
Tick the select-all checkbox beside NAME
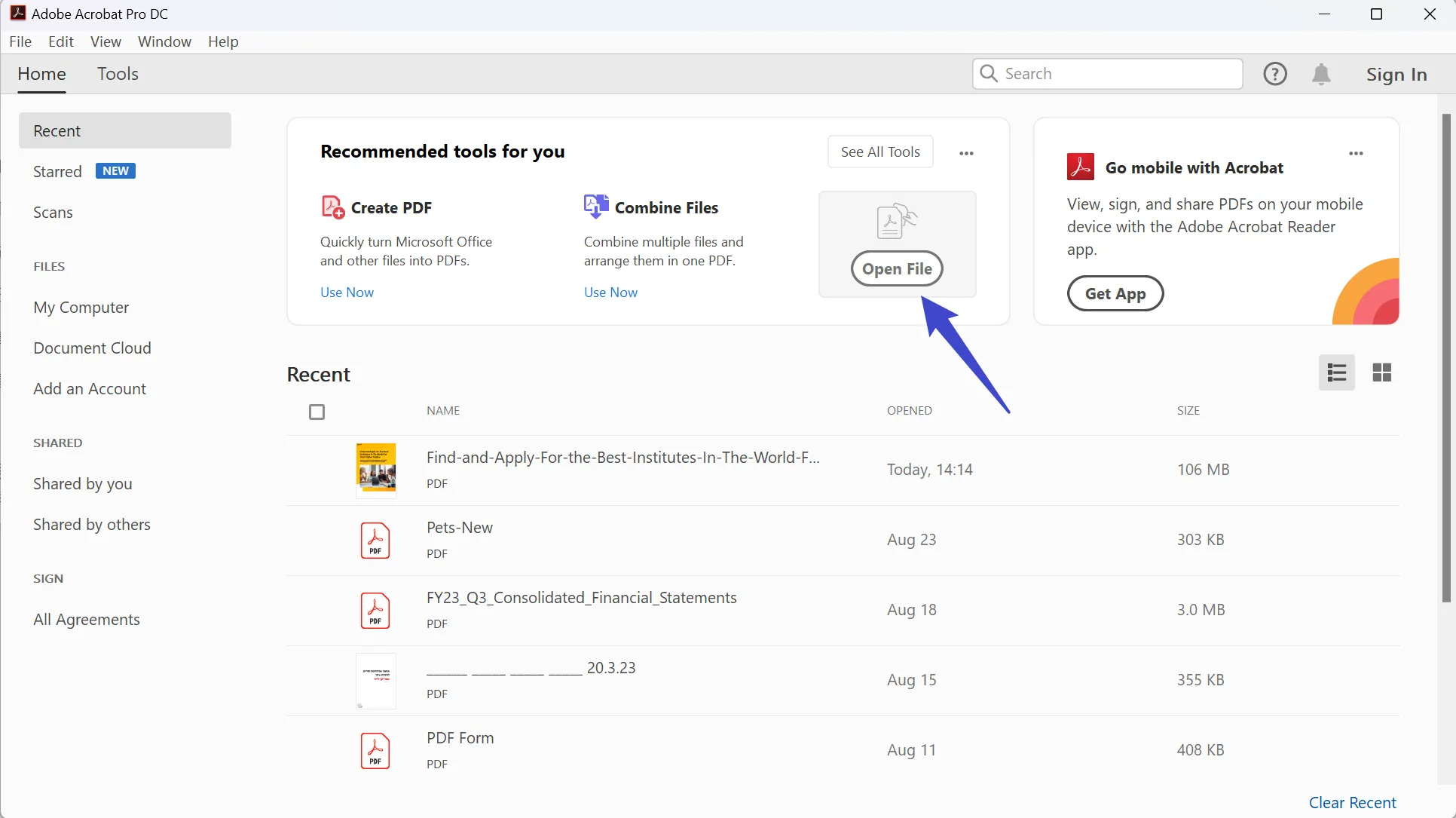317,412
